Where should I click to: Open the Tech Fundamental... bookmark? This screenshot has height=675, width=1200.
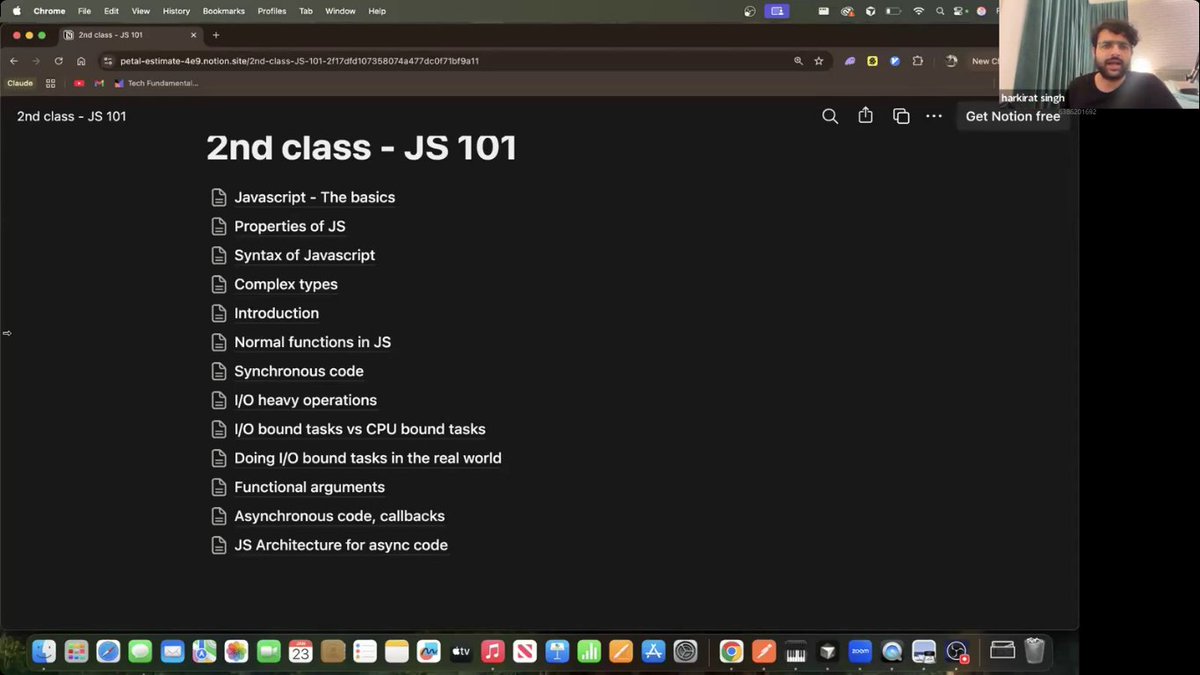coord(156,83)
